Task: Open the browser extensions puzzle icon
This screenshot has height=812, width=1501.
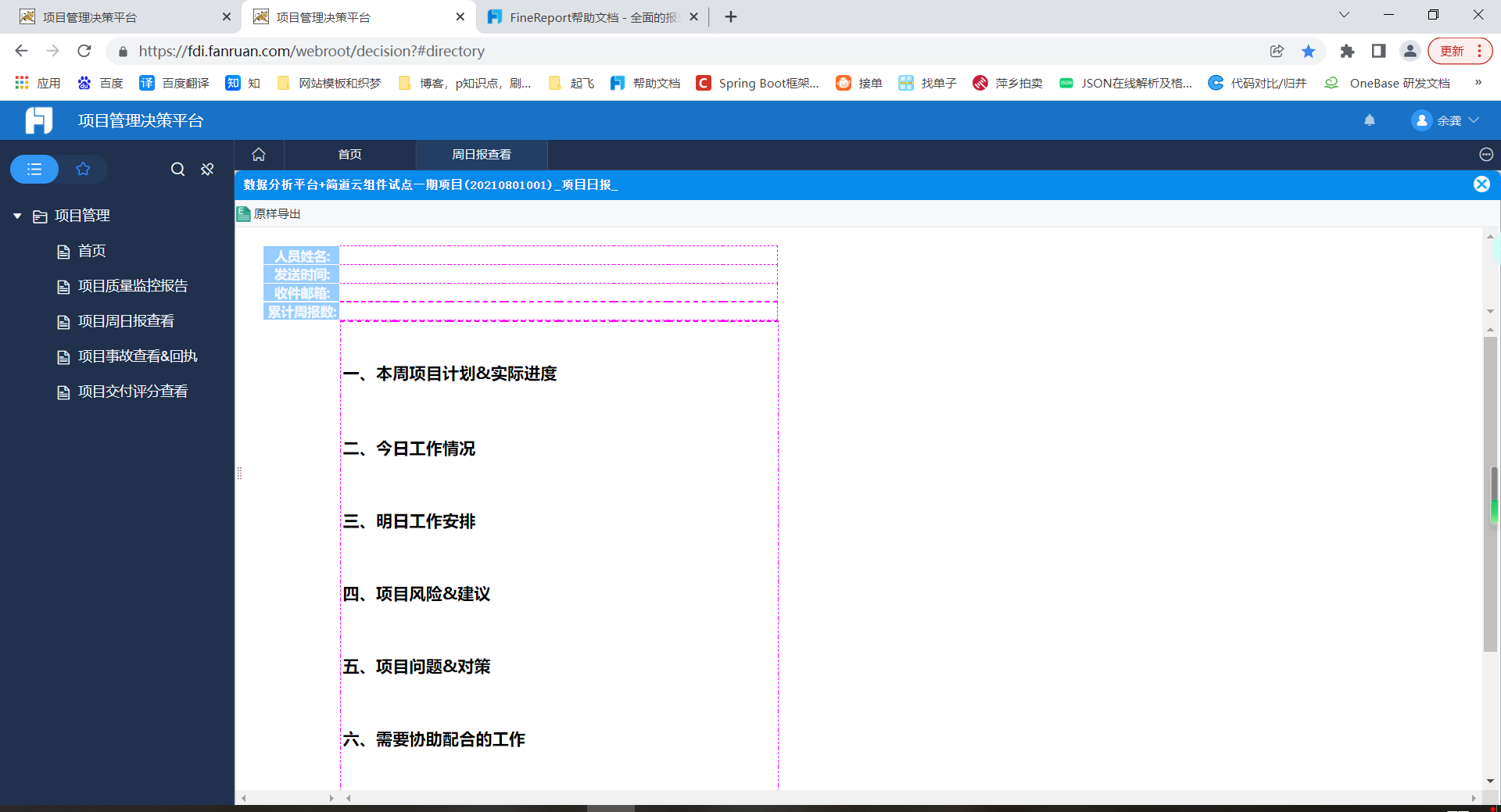Action: click(x=1347, y=51)
